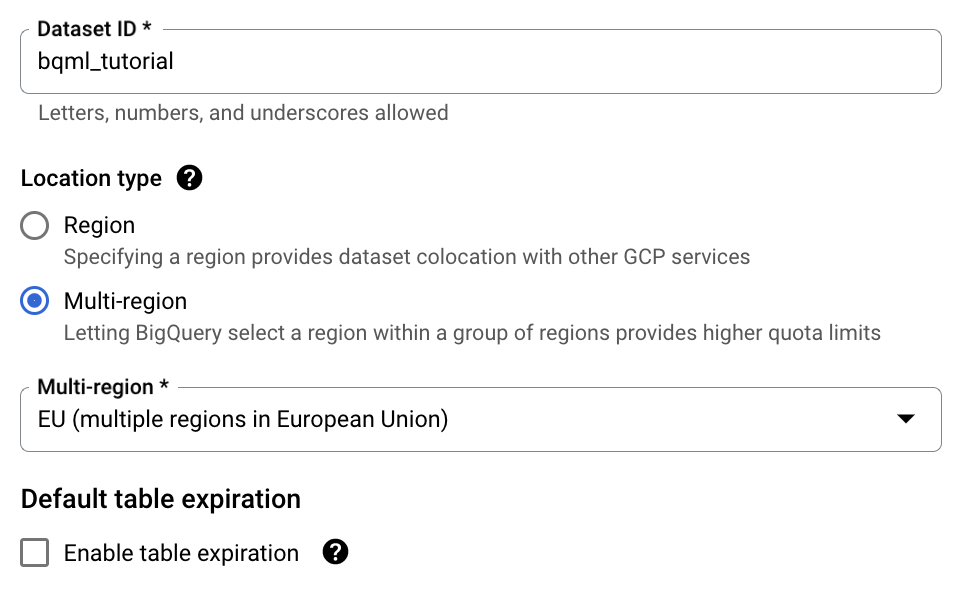
Task: Select the Region radio button
Action: [x=33, y=225]
